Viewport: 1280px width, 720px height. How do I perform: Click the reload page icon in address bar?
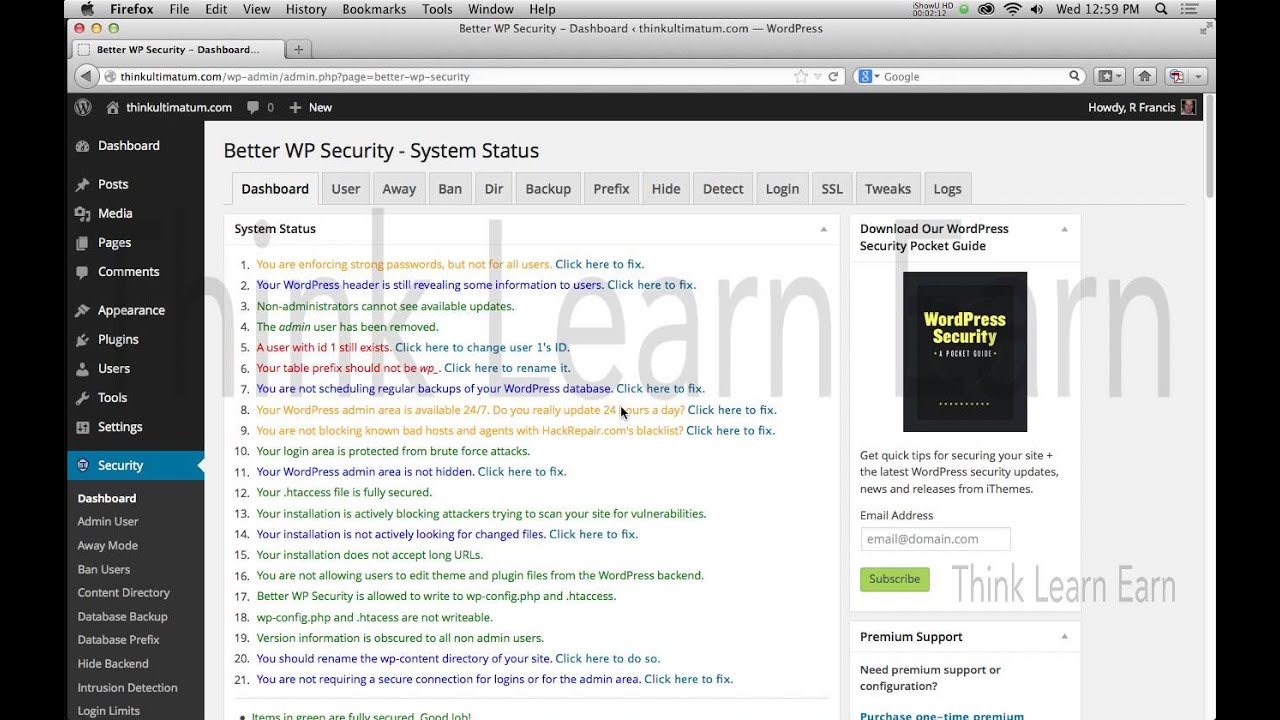click(833, 76)
